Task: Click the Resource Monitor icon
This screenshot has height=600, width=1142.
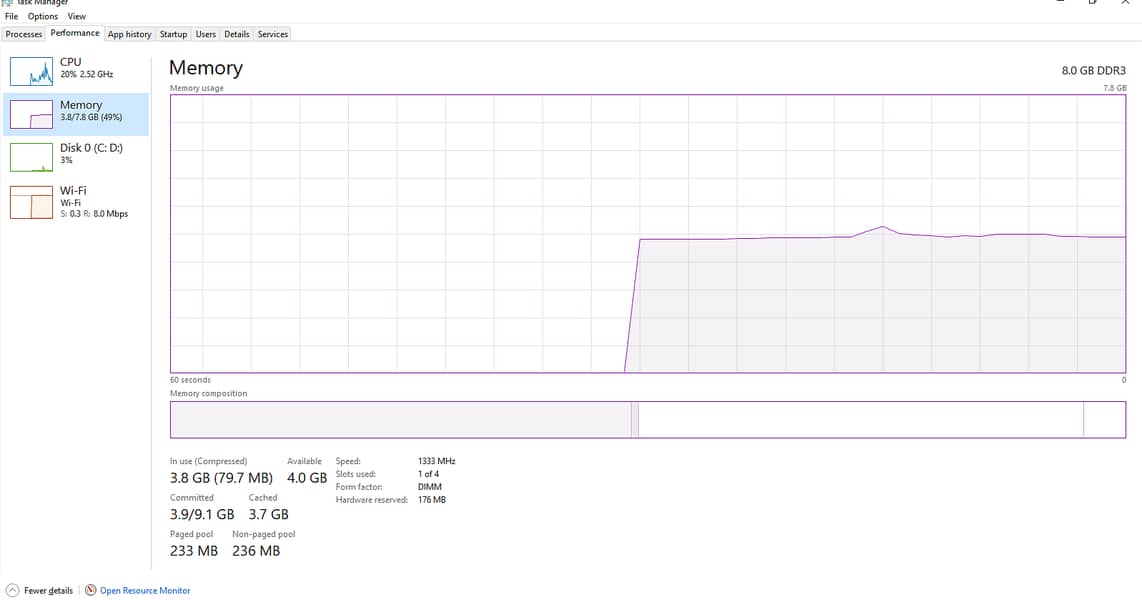Action: click(90, 591)
